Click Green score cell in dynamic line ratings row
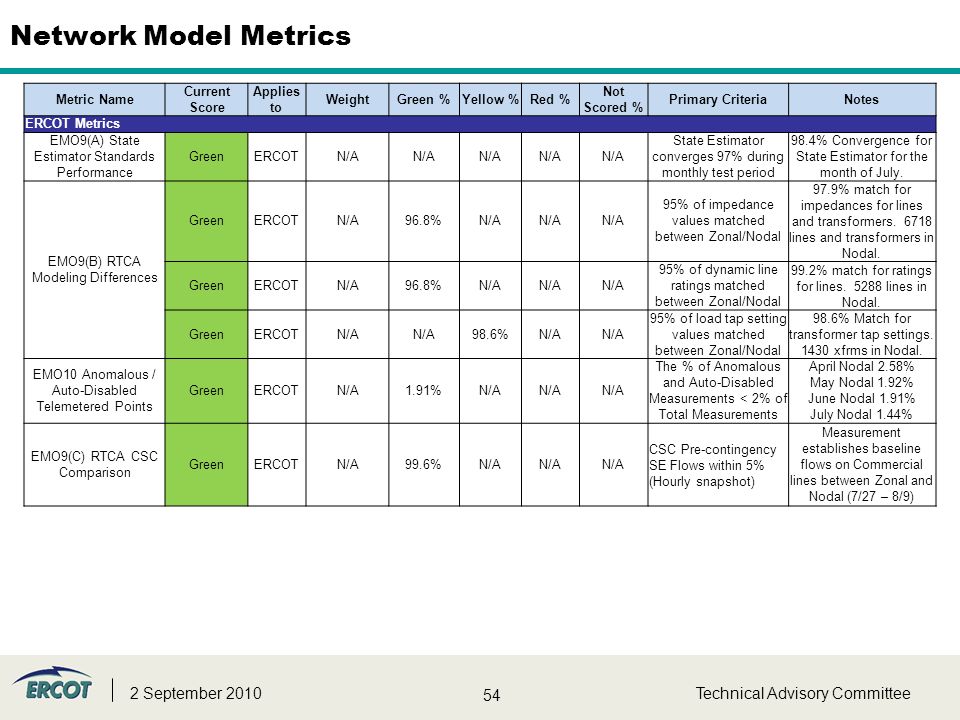This screenshot has height=720, width=960. pyautogui.click(x=206, y=285)
